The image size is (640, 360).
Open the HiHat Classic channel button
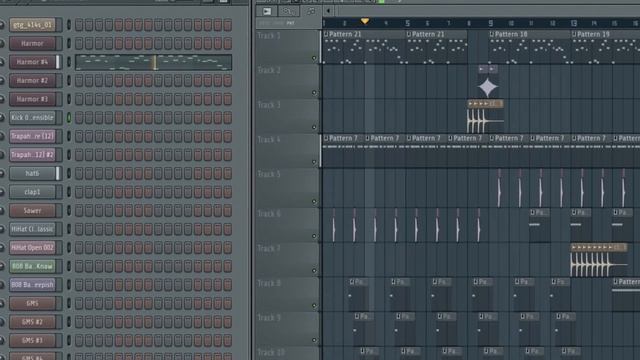[x=32, y=229]
